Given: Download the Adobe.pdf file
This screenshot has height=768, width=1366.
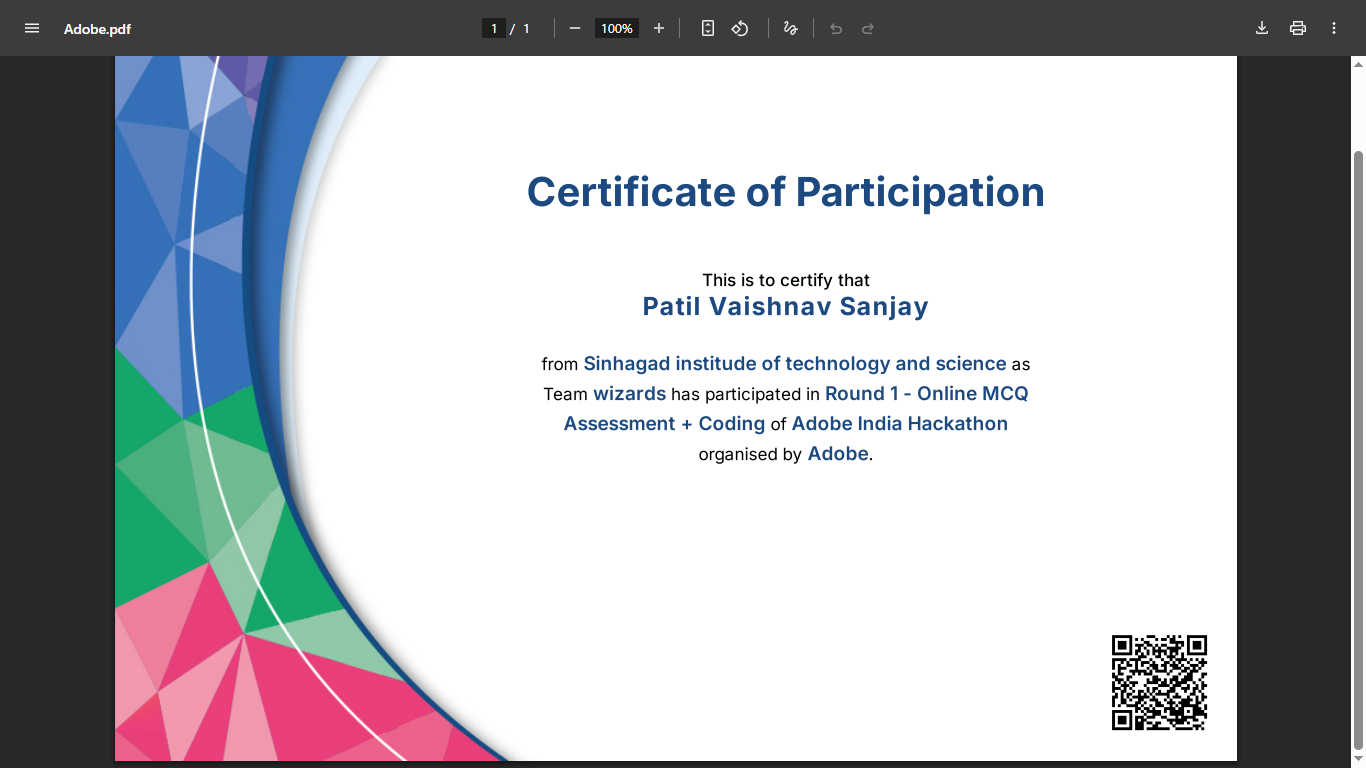Looking at the screenshot, I should pos(1262,28).
